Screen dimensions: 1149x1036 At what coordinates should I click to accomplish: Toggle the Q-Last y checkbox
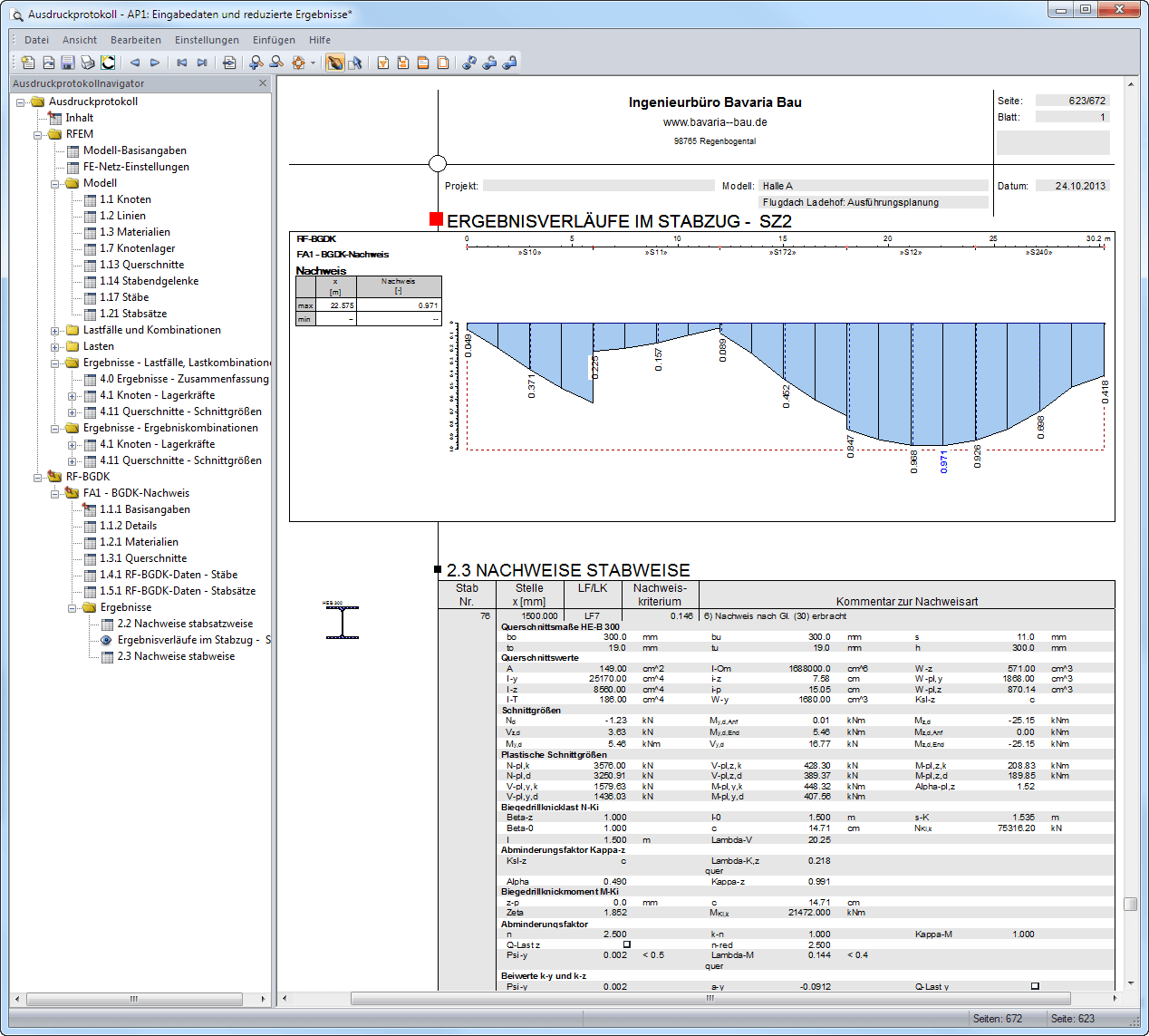(x=1035, y=986)
